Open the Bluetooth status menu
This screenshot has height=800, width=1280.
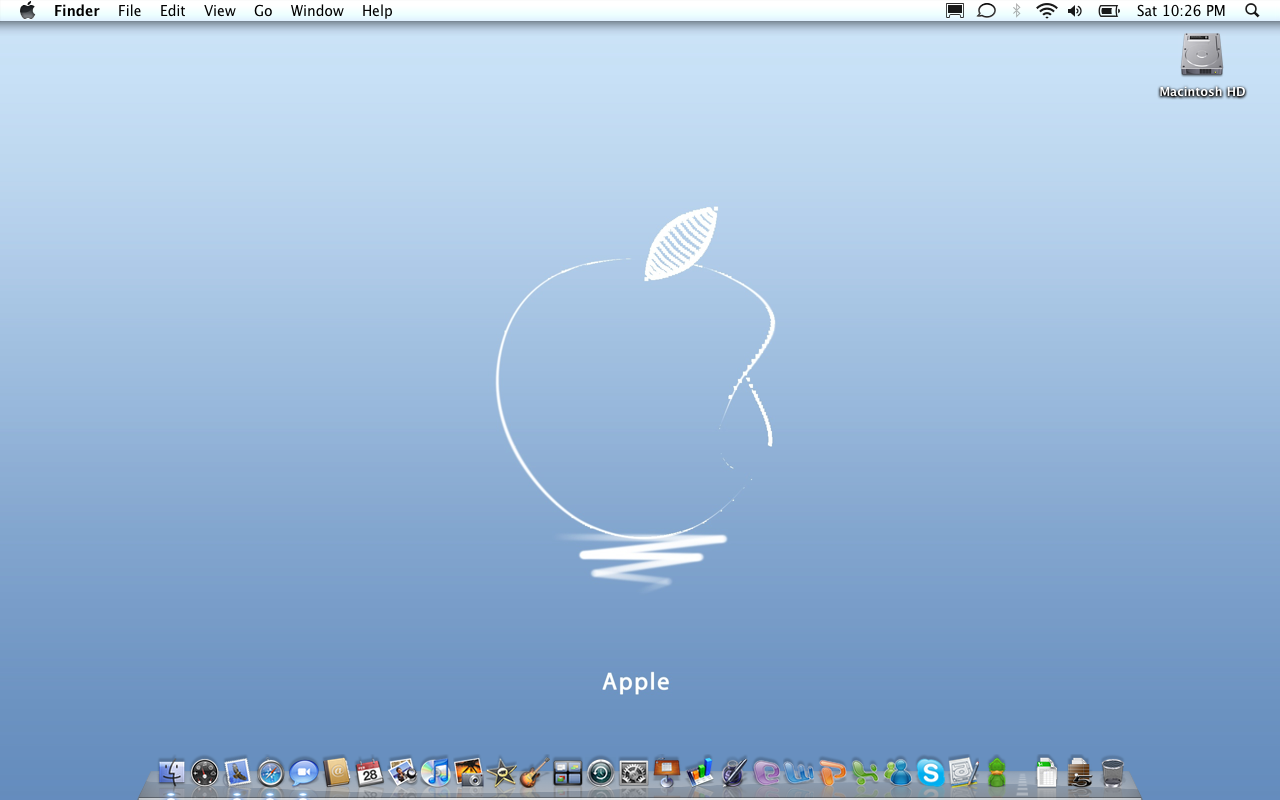[x=1016, y=11]
